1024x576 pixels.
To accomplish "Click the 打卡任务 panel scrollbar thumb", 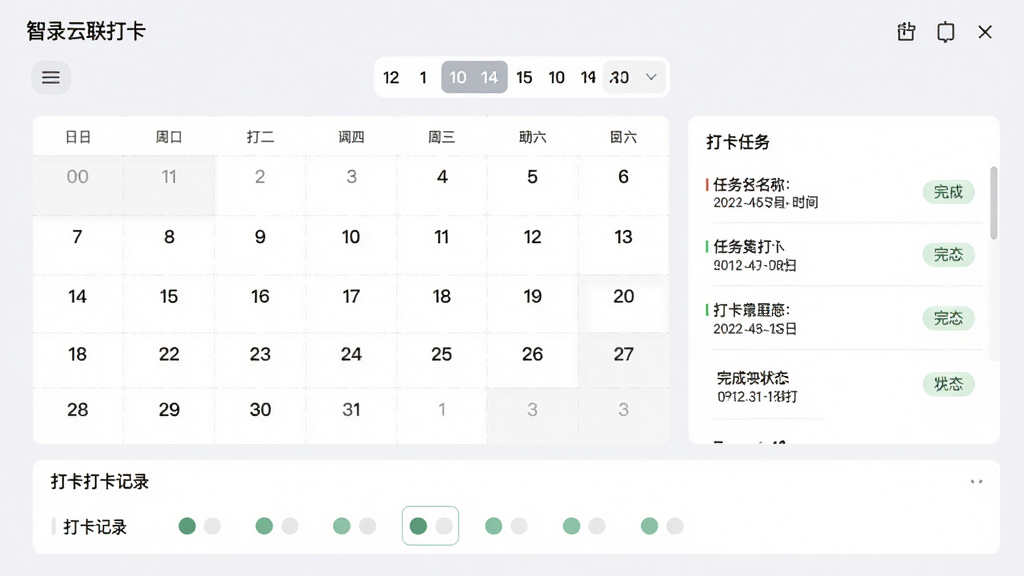I will point(993,202).
